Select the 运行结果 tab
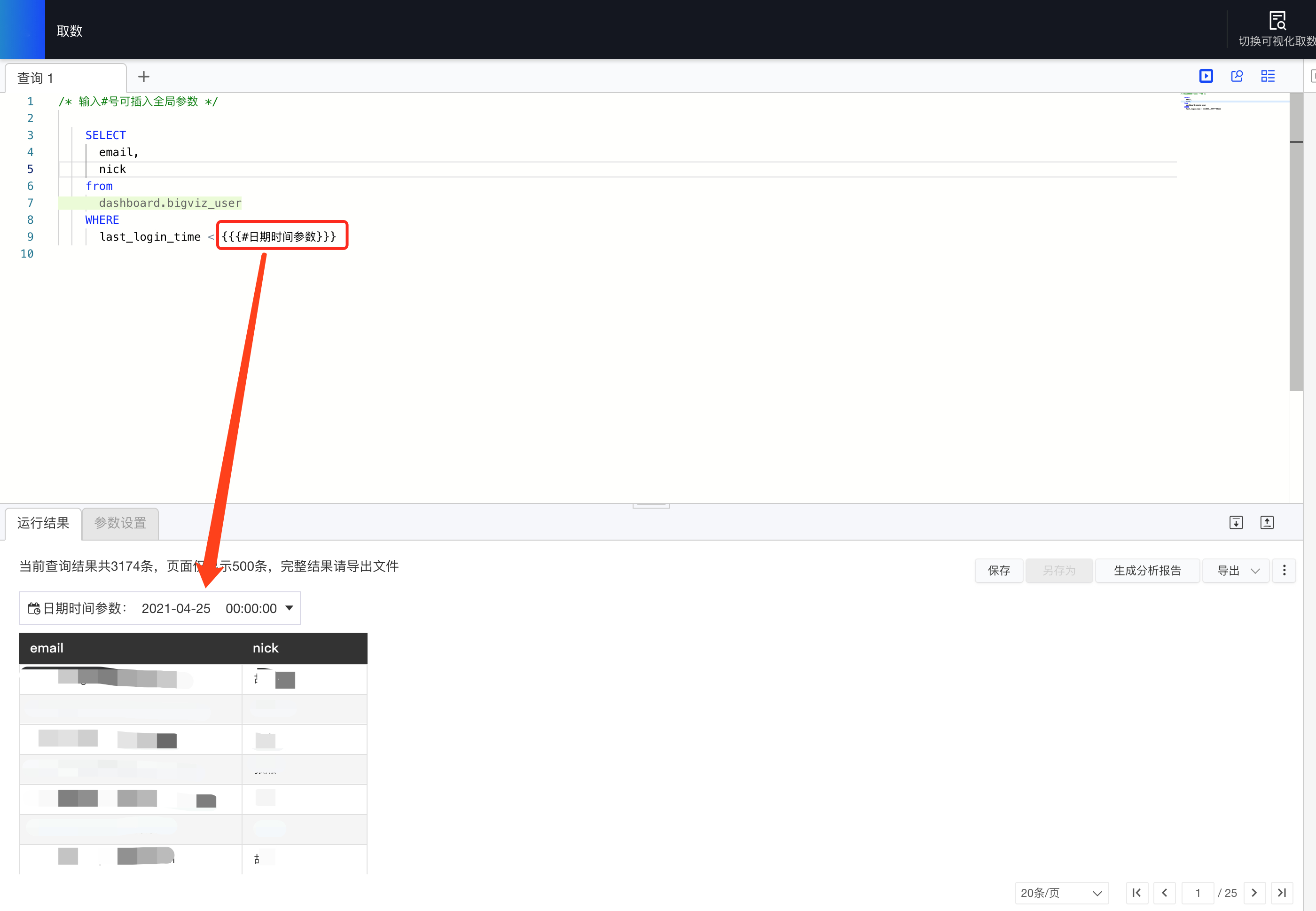The width and height of the screenshot is (1316, 911). (43, 523)
